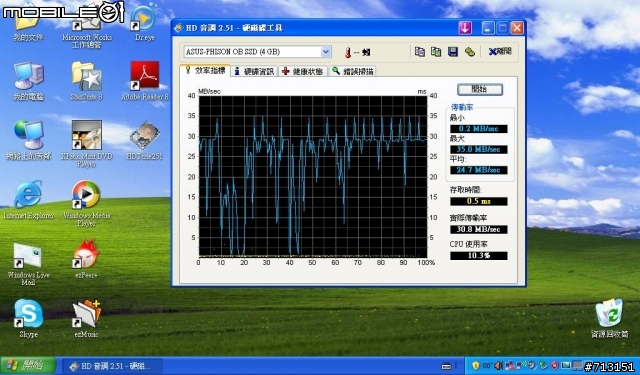
Task: Click the copy screenshot to clipboard icon
Action: point(436,51)
